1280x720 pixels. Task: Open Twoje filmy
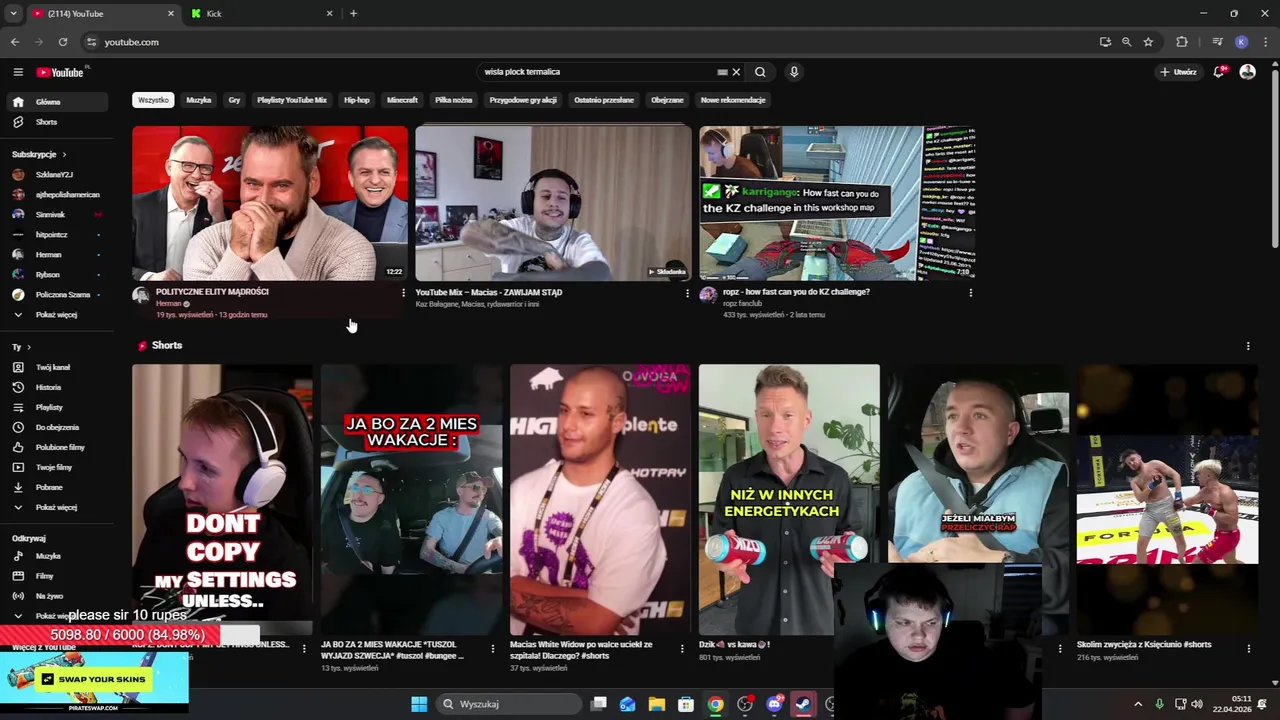(58, 467)
